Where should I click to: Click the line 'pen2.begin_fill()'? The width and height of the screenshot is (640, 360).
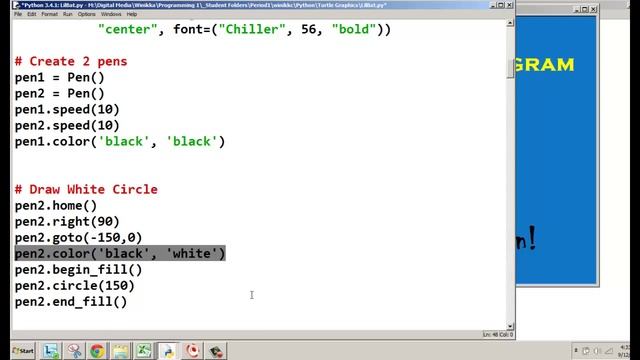click(78, 270)
